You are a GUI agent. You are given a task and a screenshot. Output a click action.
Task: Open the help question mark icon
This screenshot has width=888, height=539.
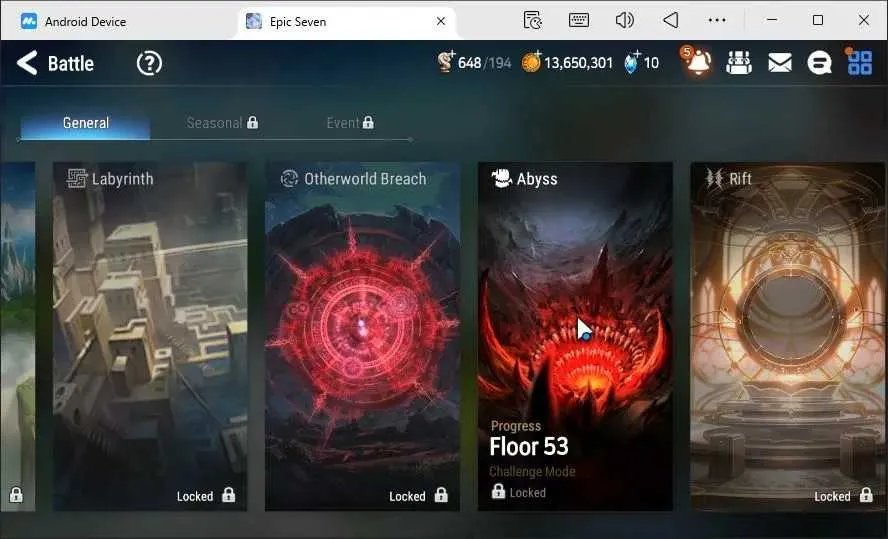[150, 63]
